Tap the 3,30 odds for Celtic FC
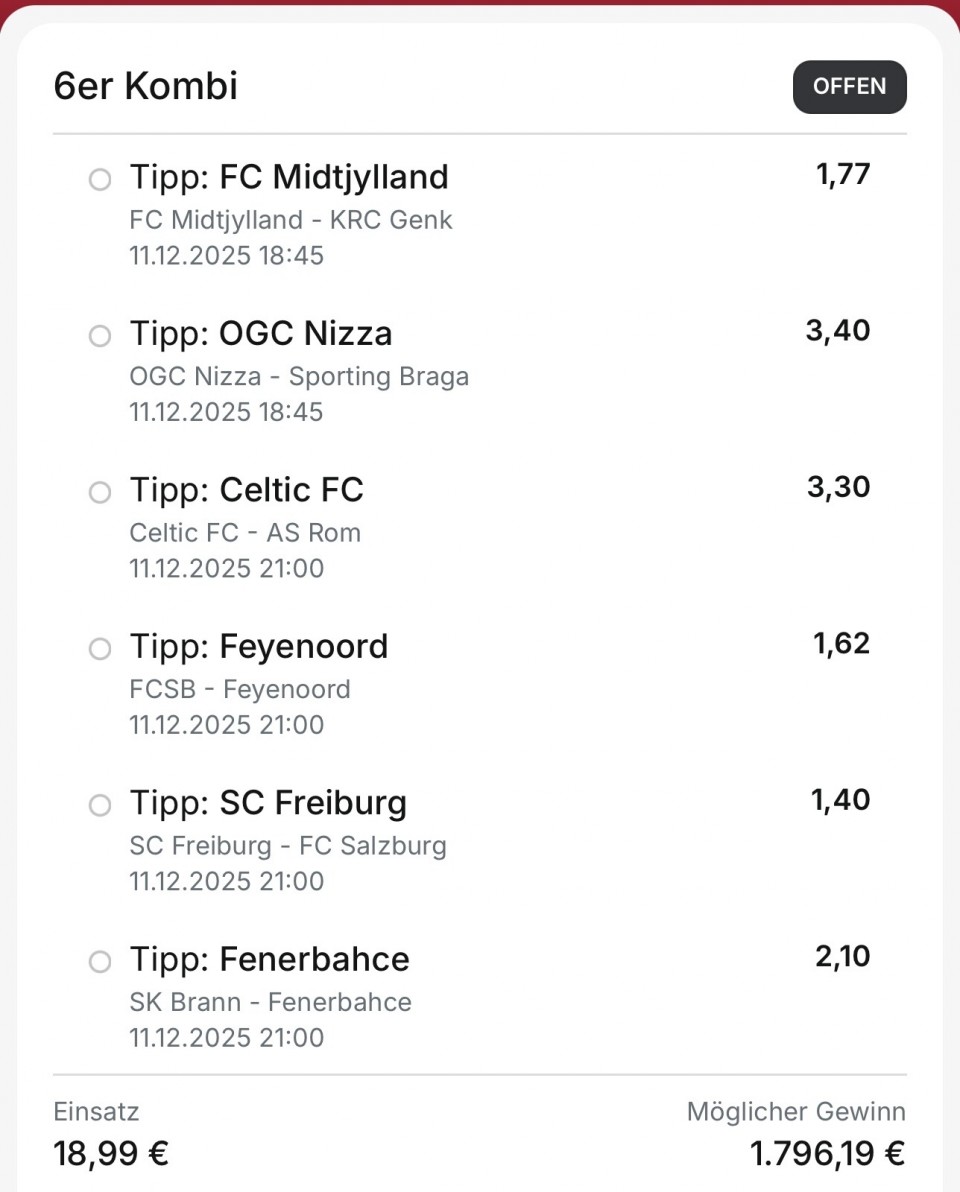The height and width of the screenshot is (1192, 960). [838, 487]
